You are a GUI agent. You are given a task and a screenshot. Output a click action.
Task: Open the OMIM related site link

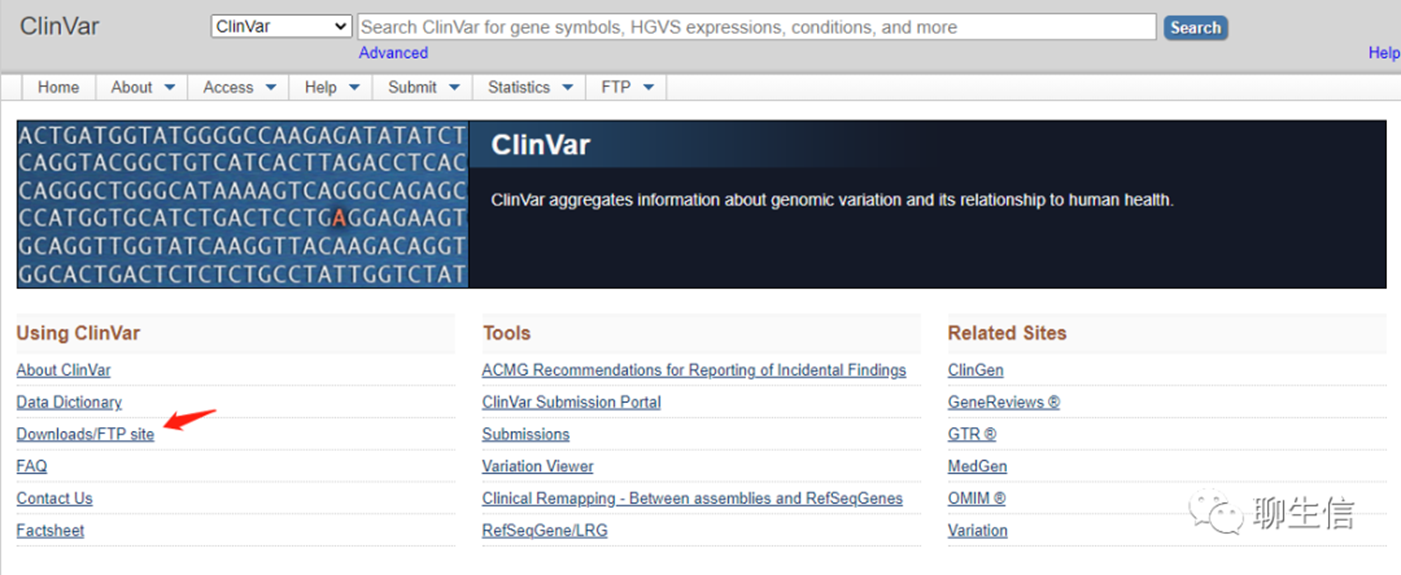click(976, 498)
